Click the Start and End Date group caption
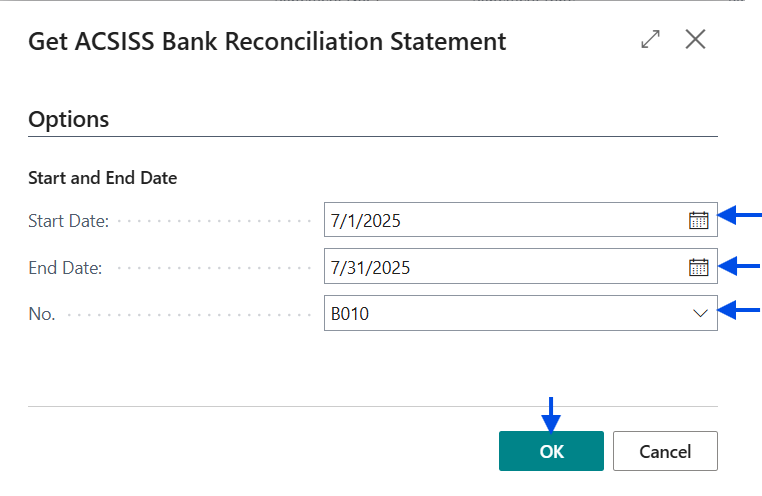This screenshot has width=762, height=496. pos(102,178)
